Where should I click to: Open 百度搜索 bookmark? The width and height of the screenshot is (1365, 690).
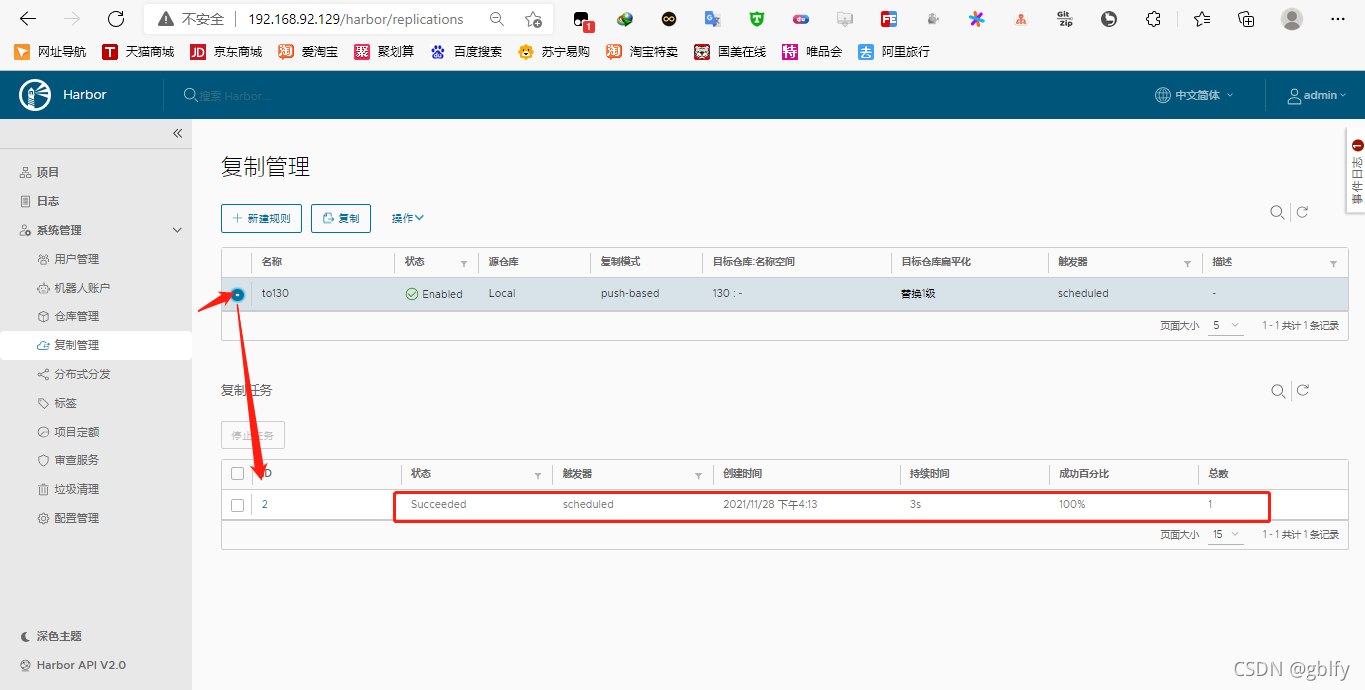(x=466, y=52)
